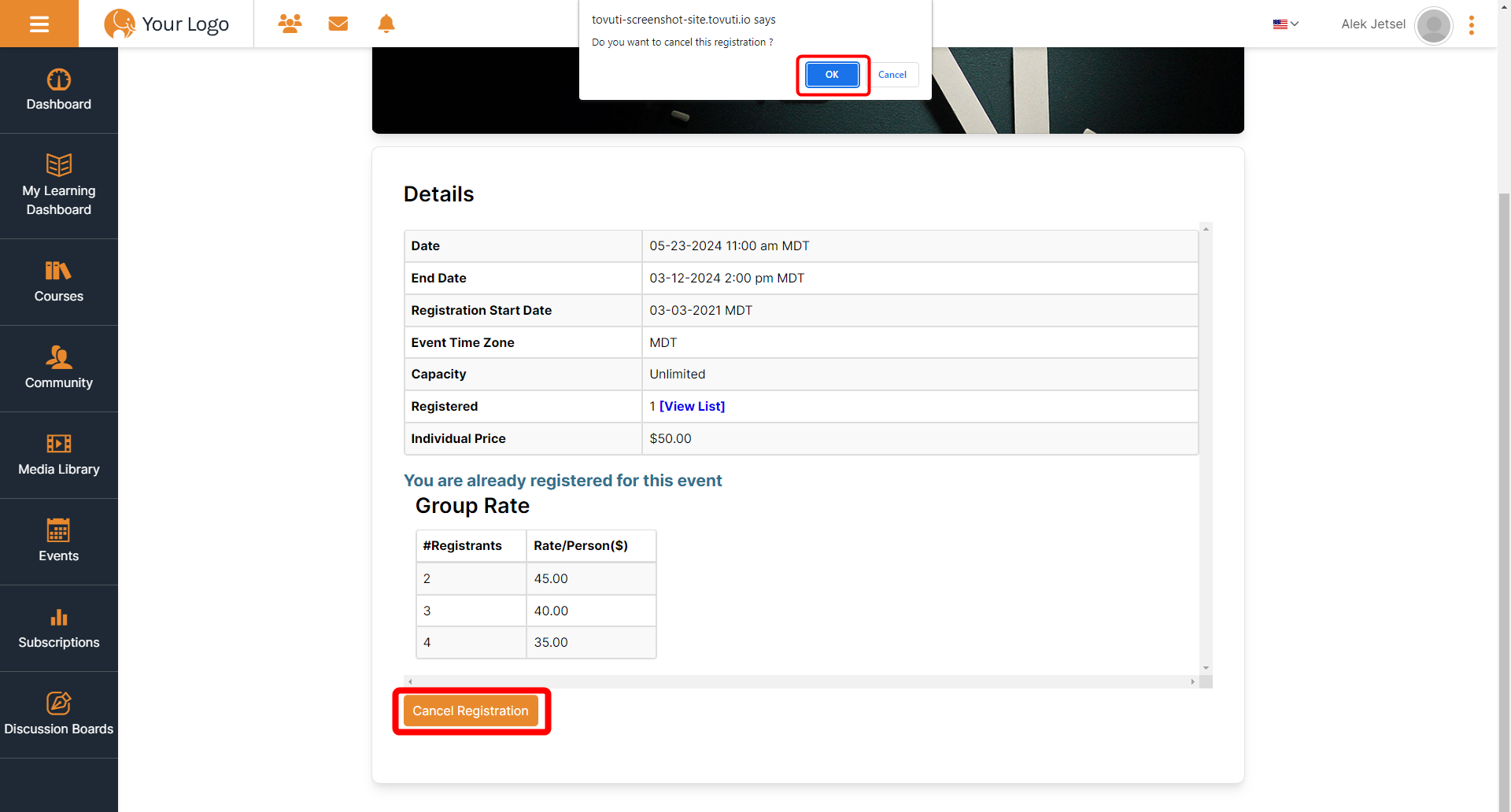Go to Courses in the sidebar
The image size is (1511, 812).
(59, 282)
